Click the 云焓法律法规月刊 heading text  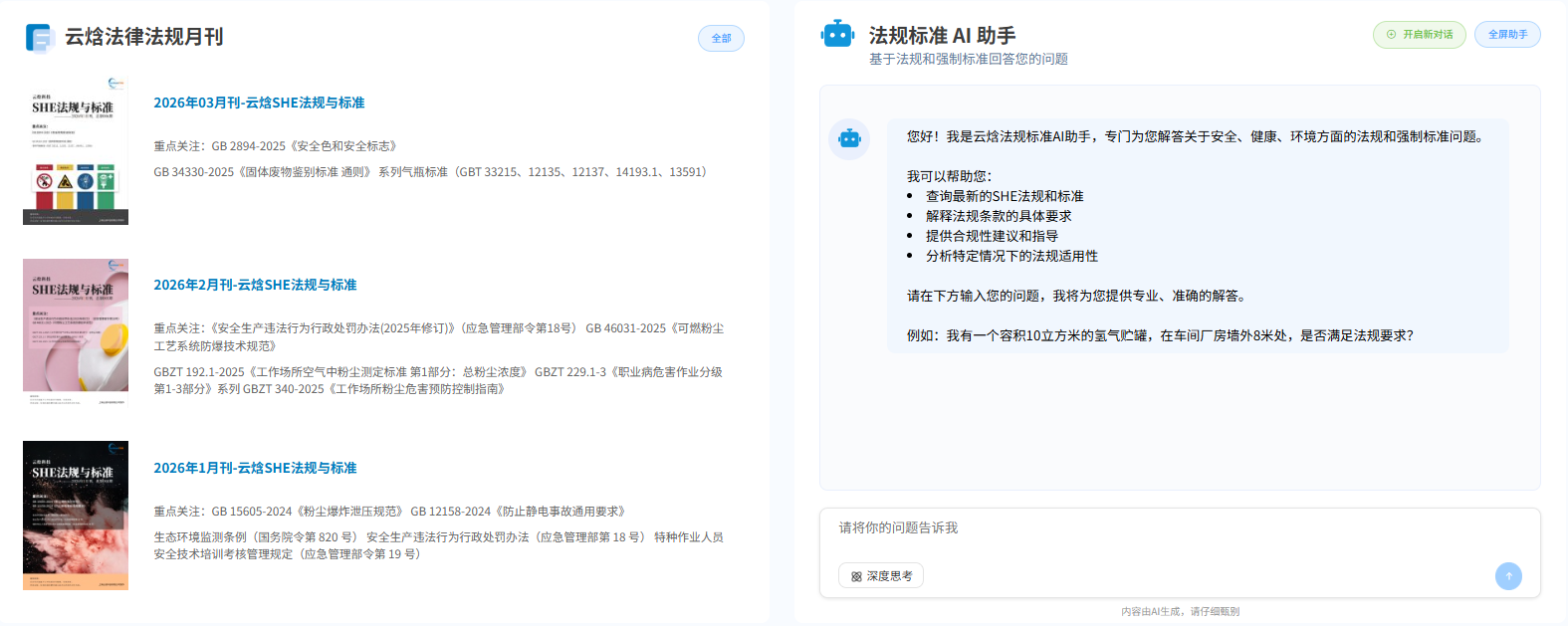(x=144, y=37)
